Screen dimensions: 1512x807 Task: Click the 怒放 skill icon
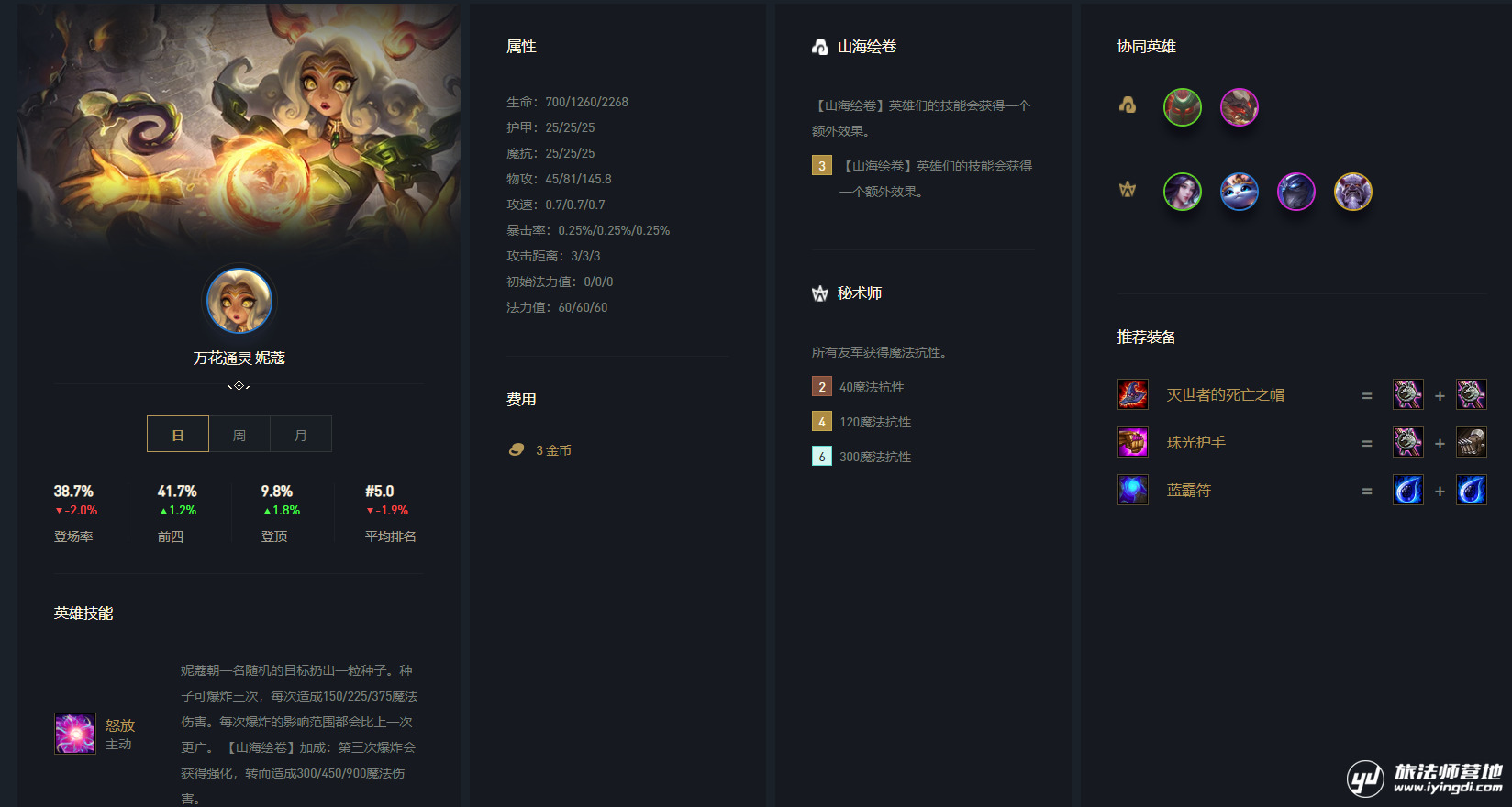click(x=75, y=734)
